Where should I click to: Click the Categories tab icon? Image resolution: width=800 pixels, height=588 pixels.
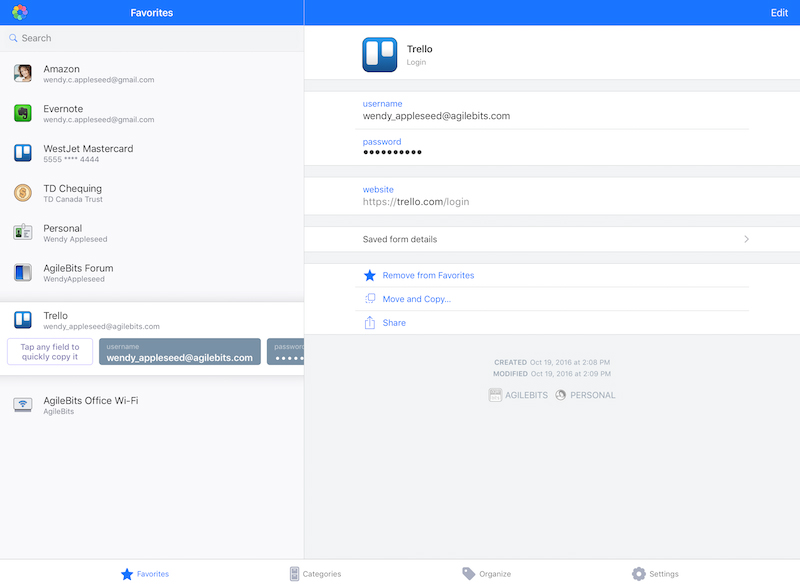(x=294, y=574)
